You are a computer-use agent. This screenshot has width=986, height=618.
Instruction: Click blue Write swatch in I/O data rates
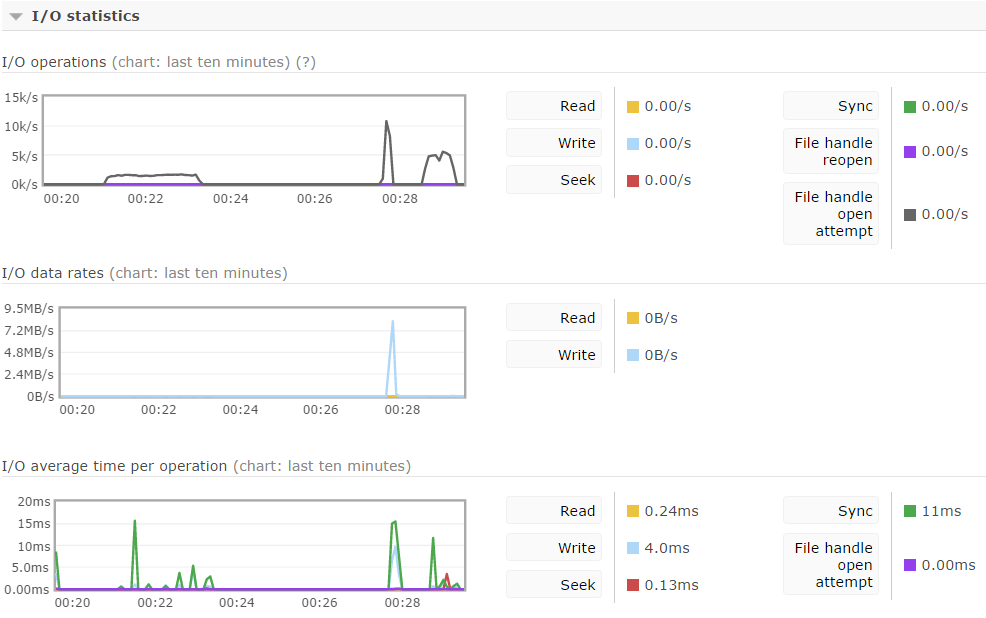[x=633, y=355]
